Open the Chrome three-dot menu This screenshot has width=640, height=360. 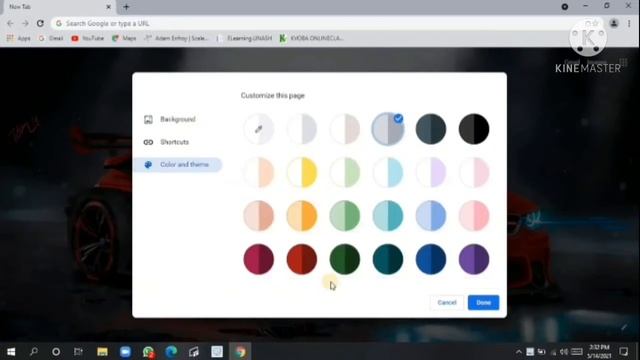click(x=629, y=24)
